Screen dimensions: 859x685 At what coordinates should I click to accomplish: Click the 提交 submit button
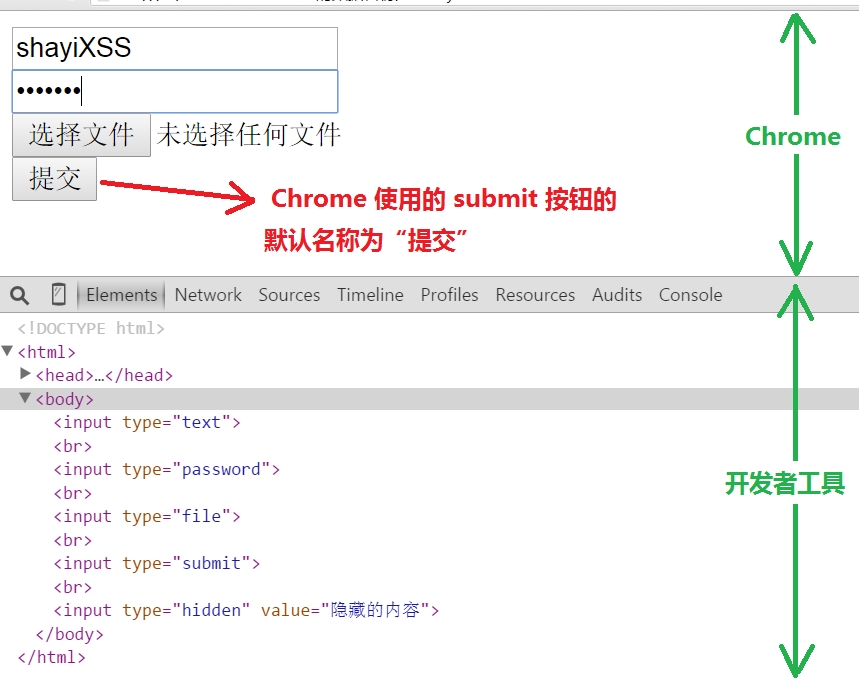tap(54, 179)
